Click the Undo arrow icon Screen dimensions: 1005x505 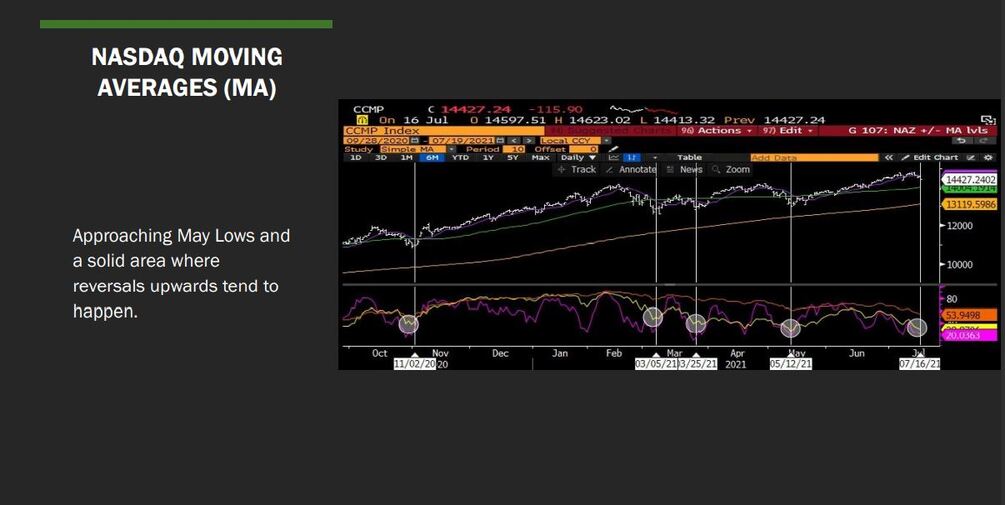pos(962,140)
